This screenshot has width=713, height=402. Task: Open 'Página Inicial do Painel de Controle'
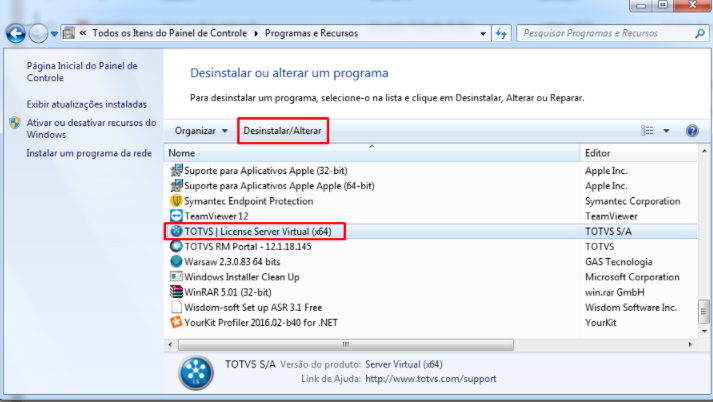82,72
